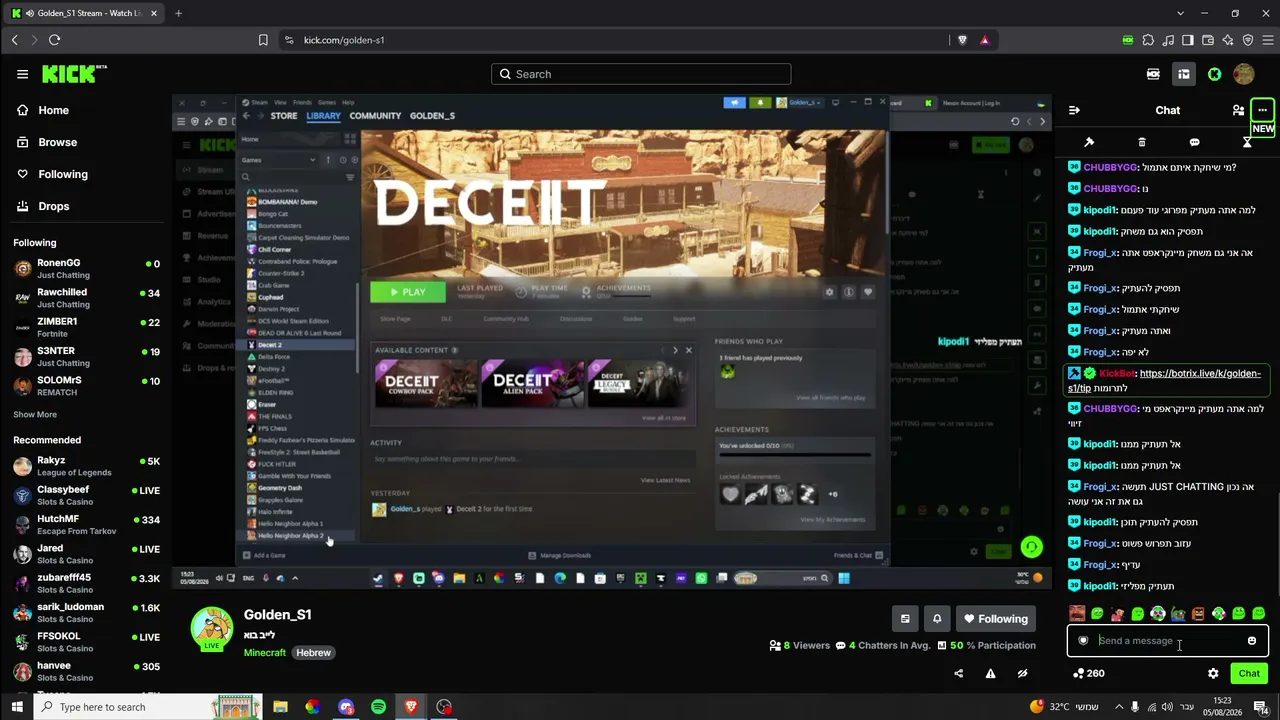Click the Kick logo
Viewport: 1280px width, 720px height.
(74, 74)
